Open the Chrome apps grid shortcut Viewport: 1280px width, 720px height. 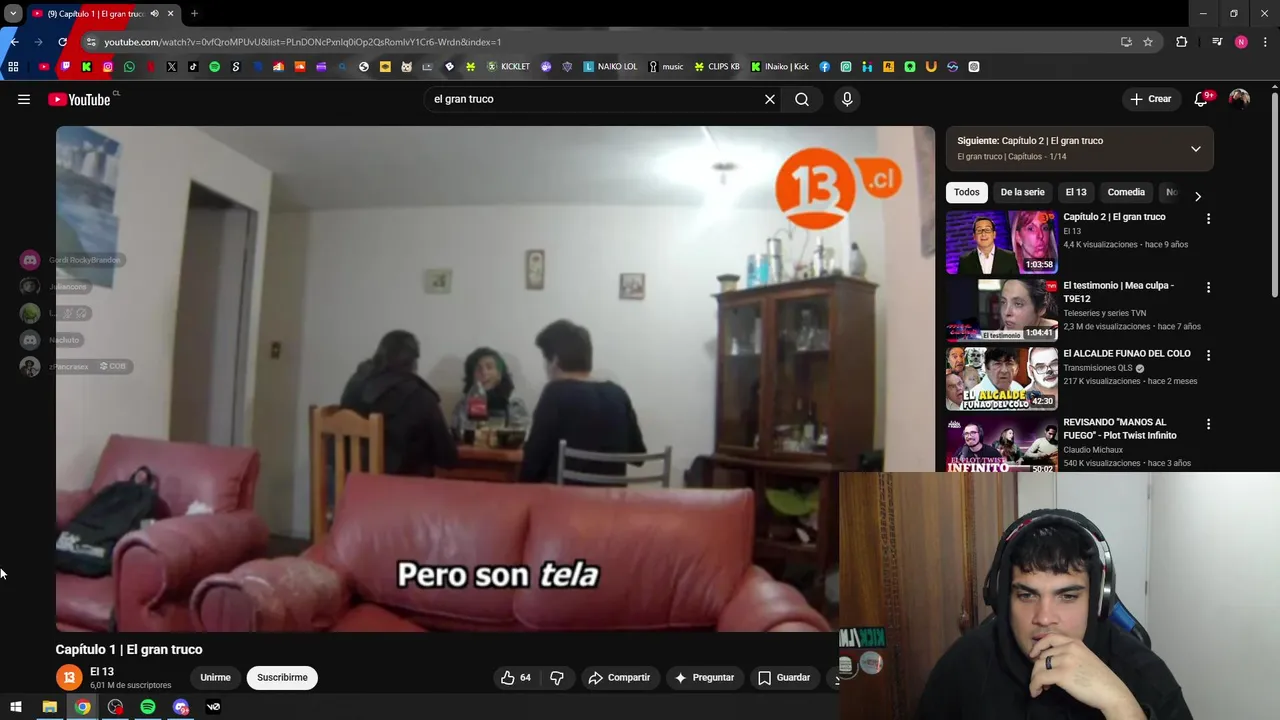tap(13, 67)
